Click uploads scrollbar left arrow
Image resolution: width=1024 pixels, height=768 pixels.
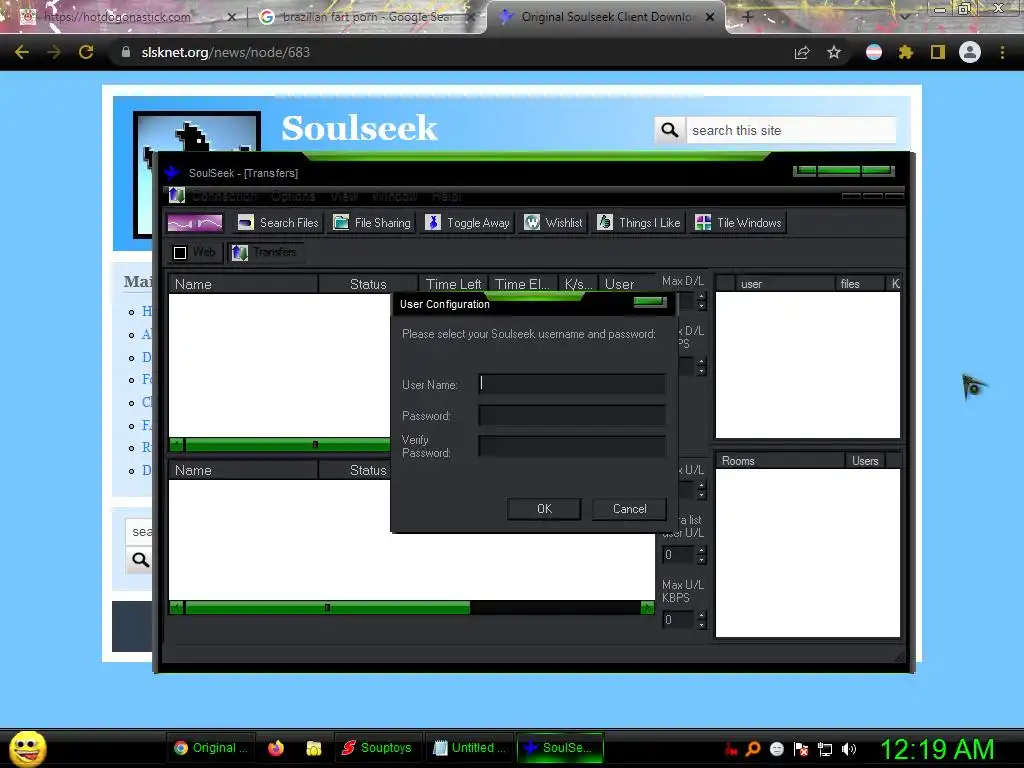(x=176, y=608)
